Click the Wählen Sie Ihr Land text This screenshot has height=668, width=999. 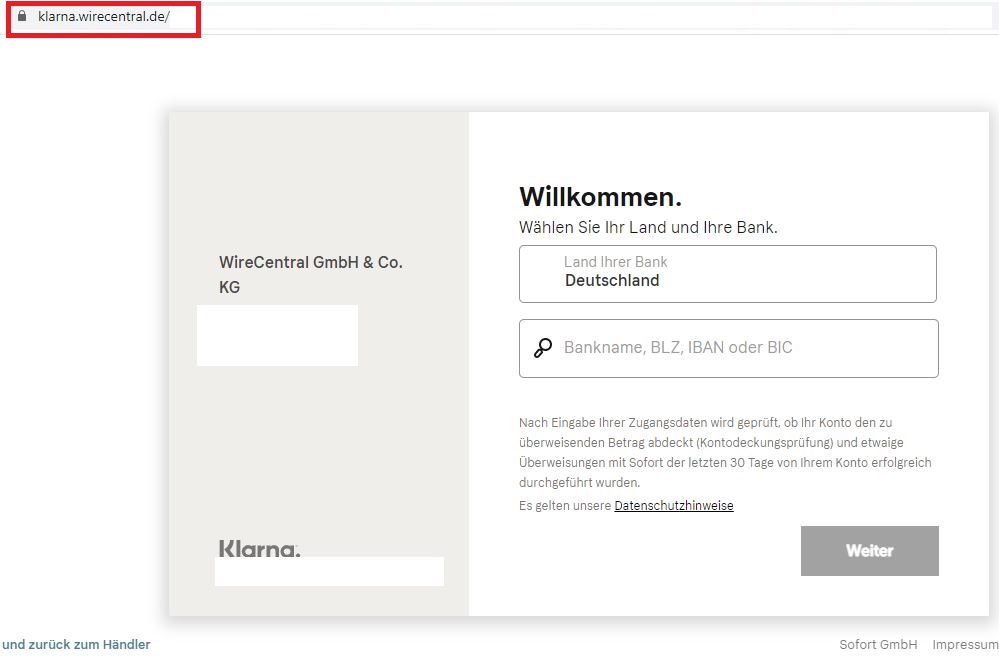[648, 228]
